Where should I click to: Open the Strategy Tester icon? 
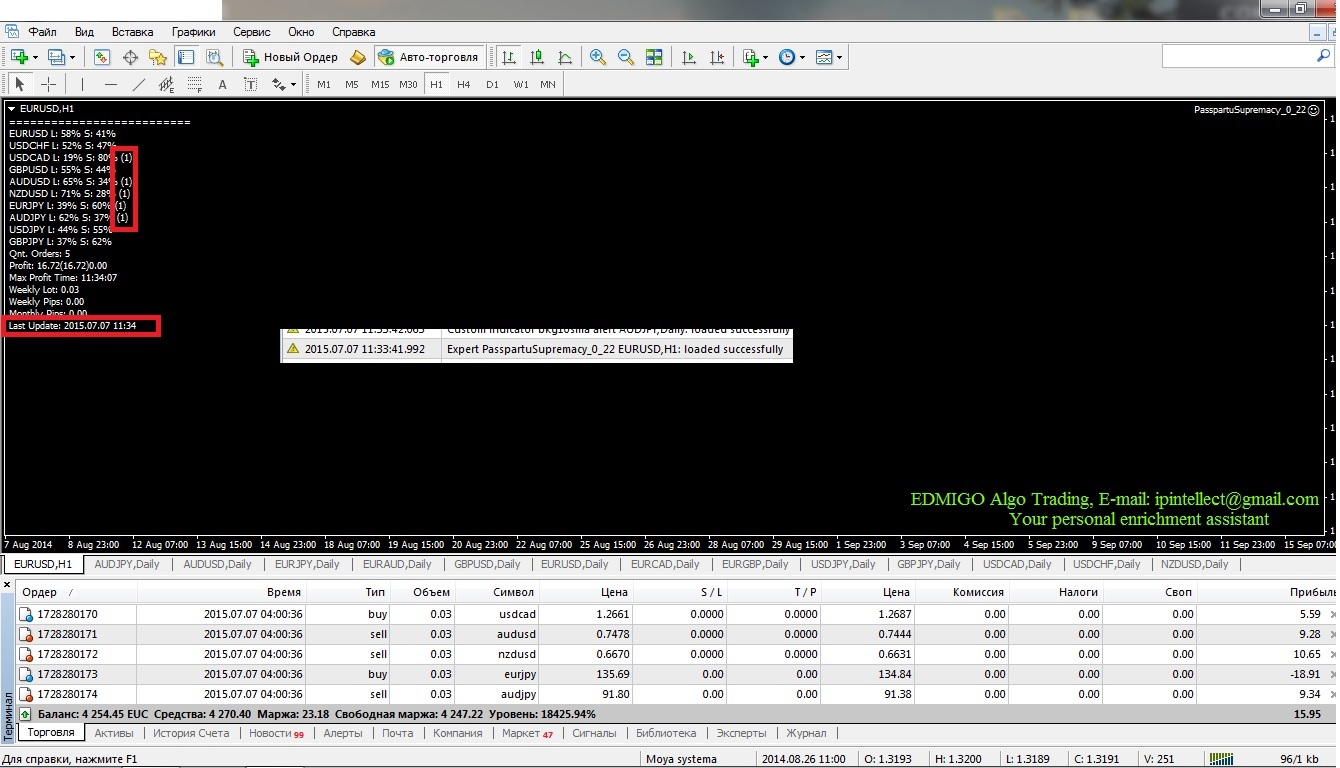[x=214, y=57]
